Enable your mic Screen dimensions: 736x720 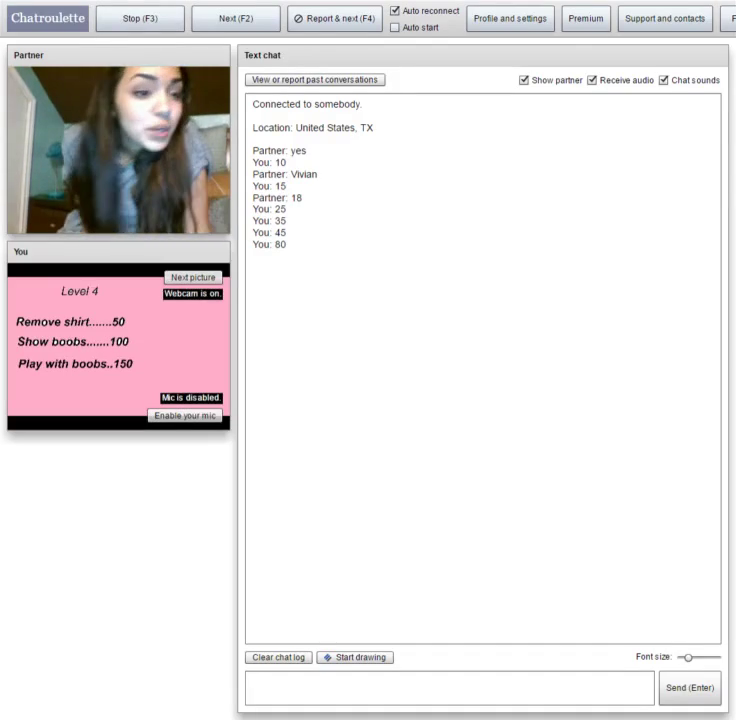pyautogui.click(x=185, y=415)
